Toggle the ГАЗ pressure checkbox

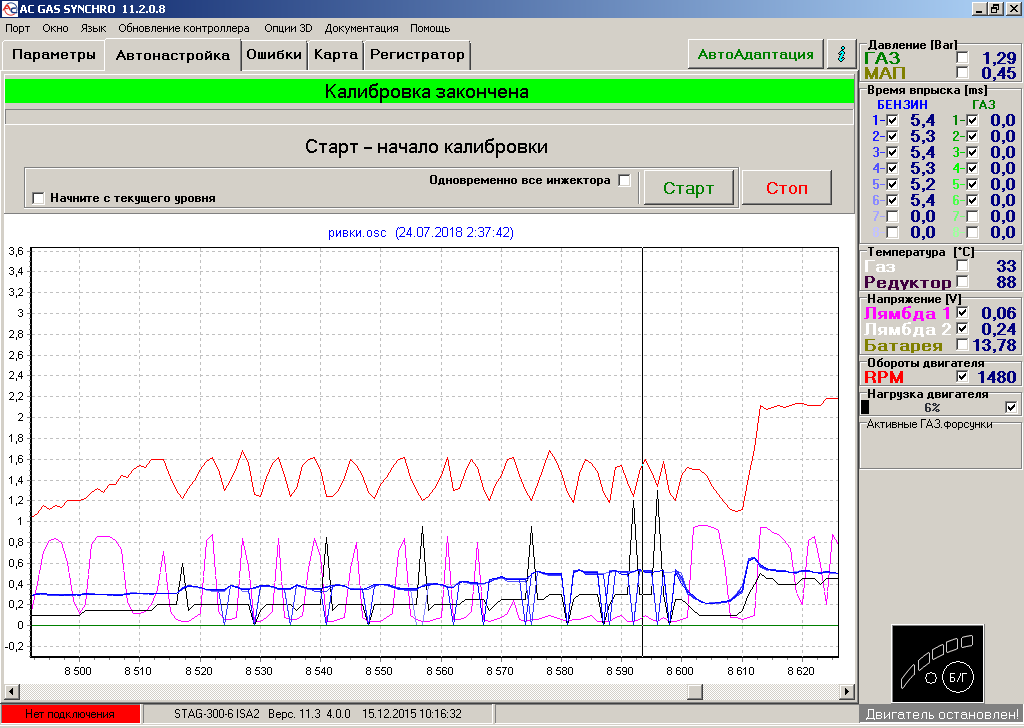click(962, 58)
